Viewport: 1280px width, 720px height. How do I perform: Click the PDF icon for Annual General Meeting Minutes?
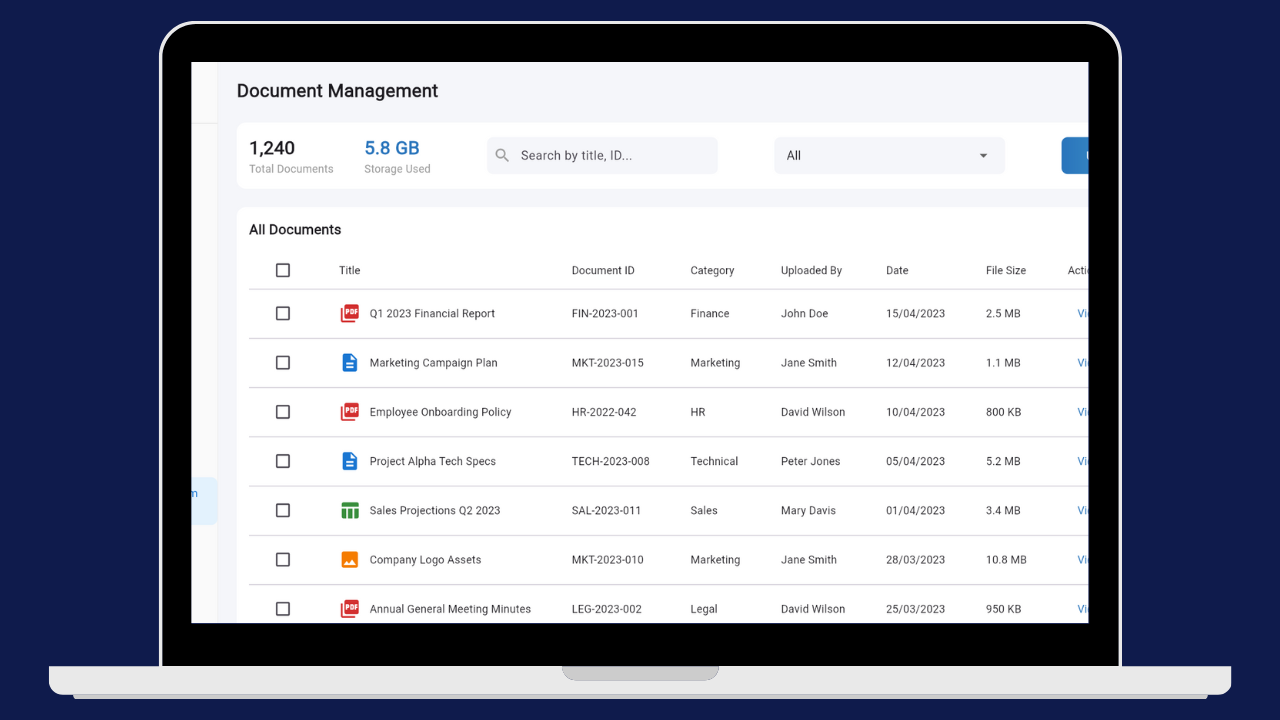[350, 608]
